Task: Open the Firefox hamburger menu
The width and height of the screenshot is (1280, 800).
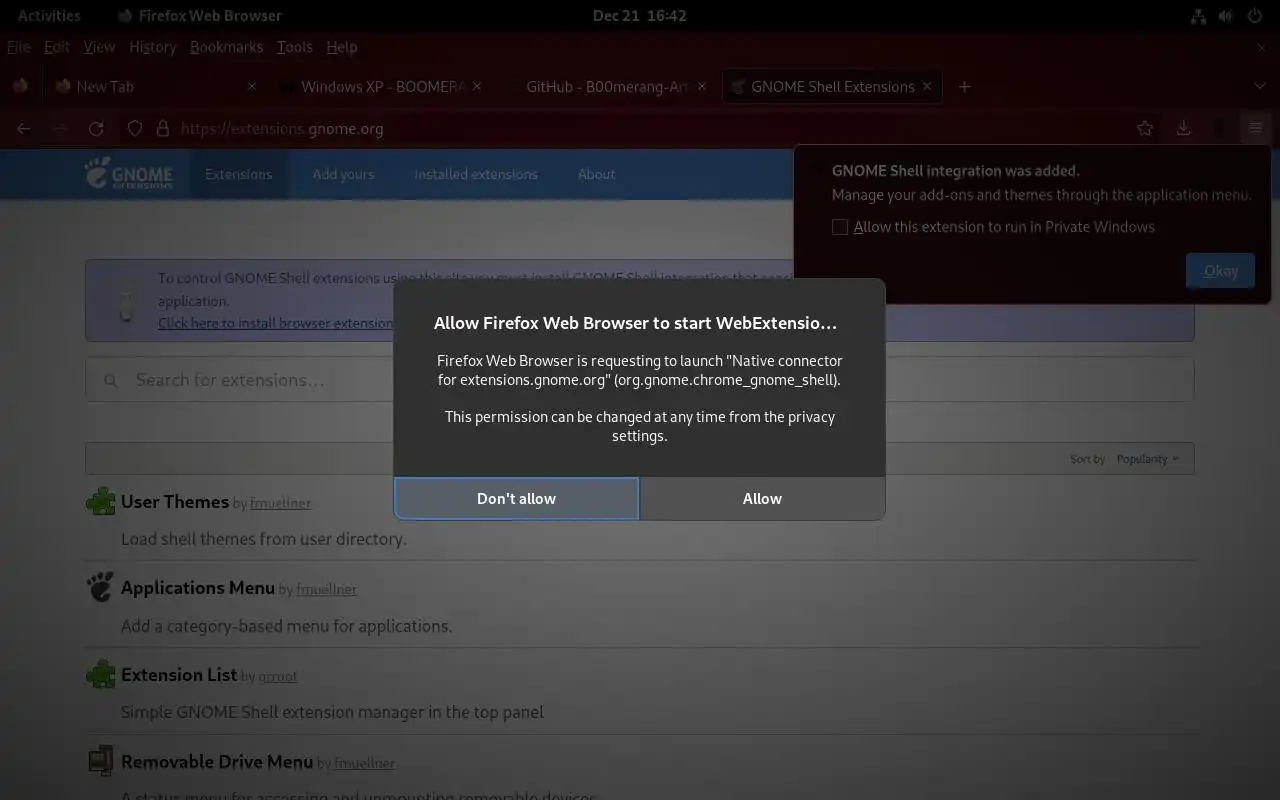Action: click(x=1254, y=128)
